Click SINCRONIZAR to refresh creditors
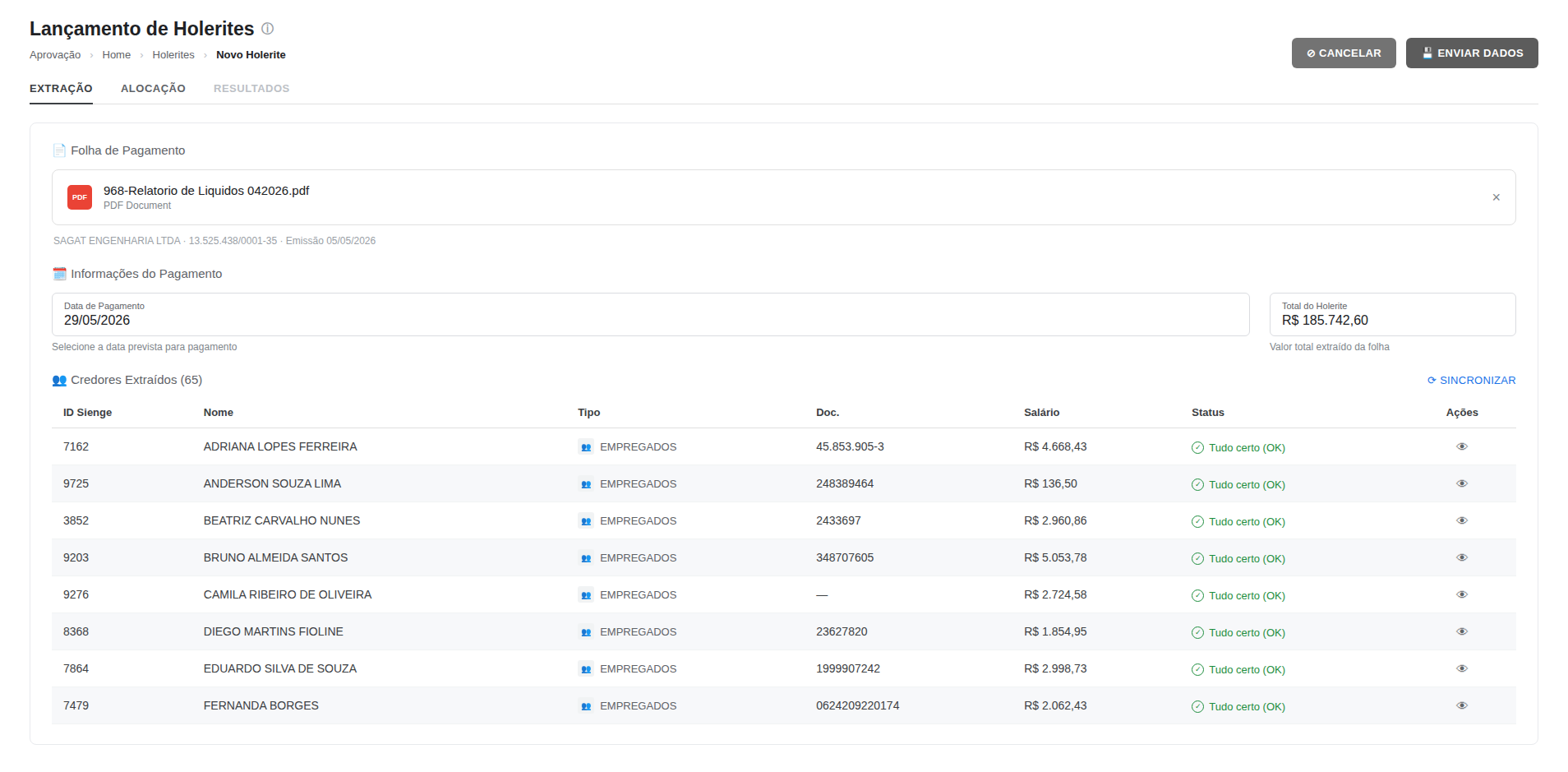 pos(1471,381)
